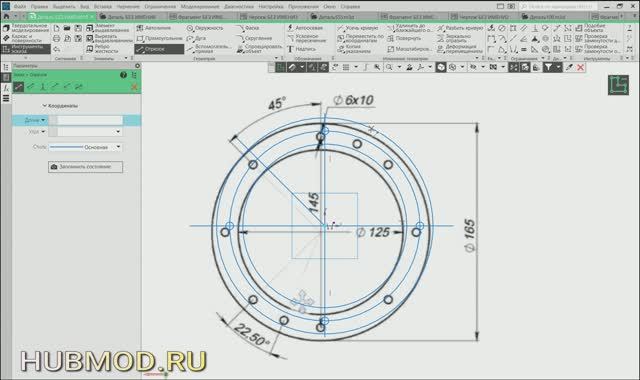Screen dimensions: 640x380
Task: Click the home icon on tab bar
Action: click(x=6, y=16)
